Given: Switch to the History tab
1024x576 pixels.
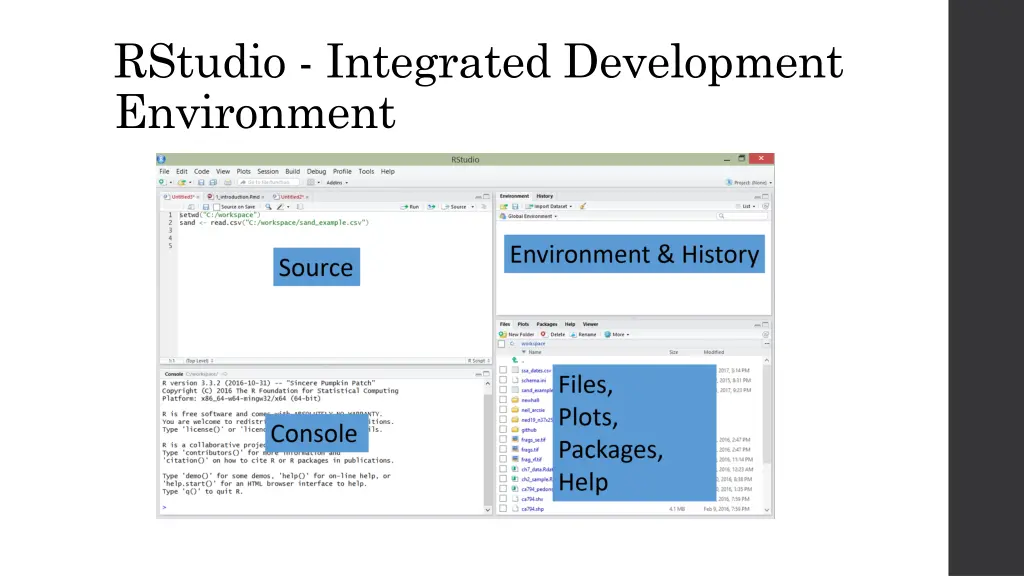Looking at the screenshot, I should pos(545,196).
